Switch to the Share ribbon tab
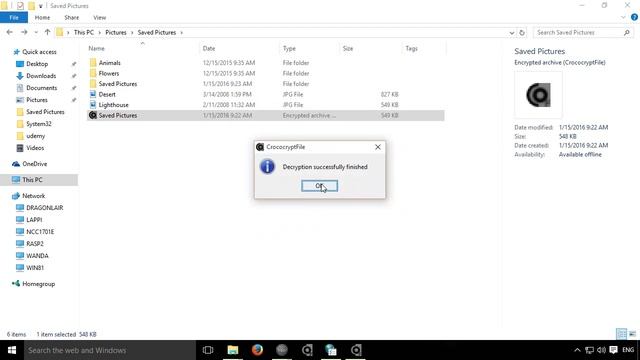This screenshot has height=360, width=640. pos(71,18)
